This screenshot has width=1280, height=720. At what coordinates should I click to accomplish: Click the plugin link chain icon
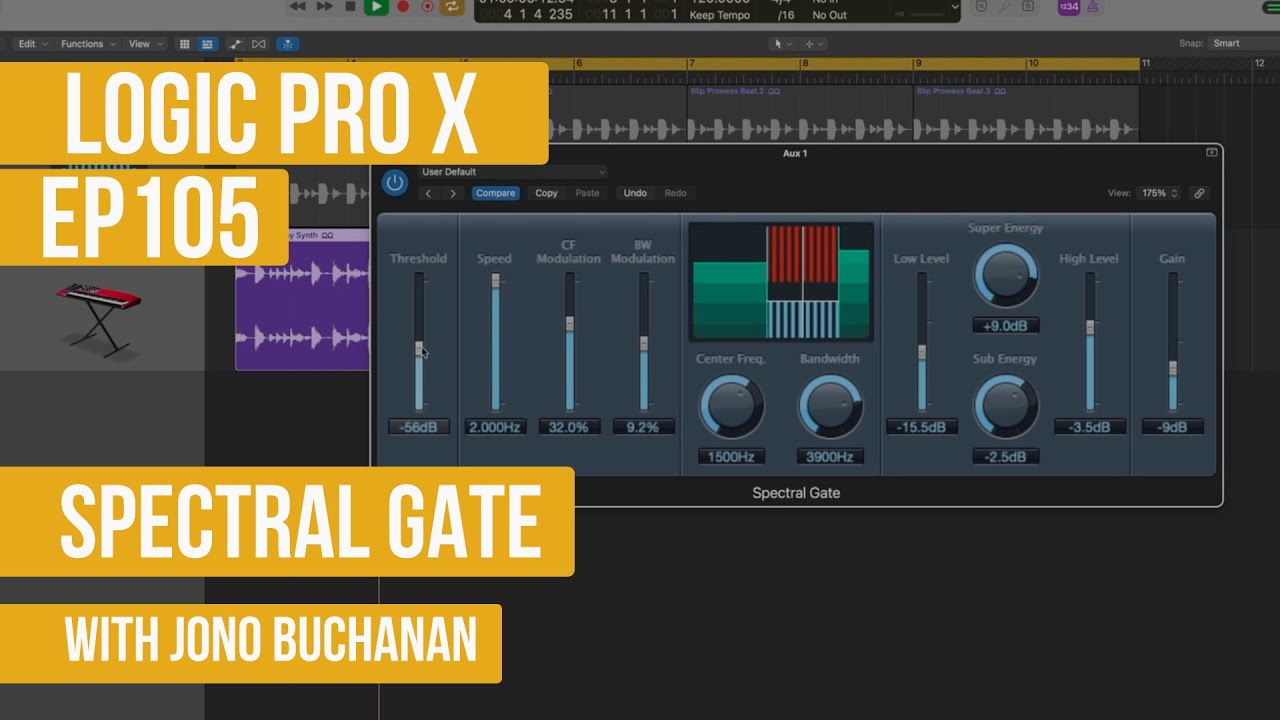[1199, 193]
